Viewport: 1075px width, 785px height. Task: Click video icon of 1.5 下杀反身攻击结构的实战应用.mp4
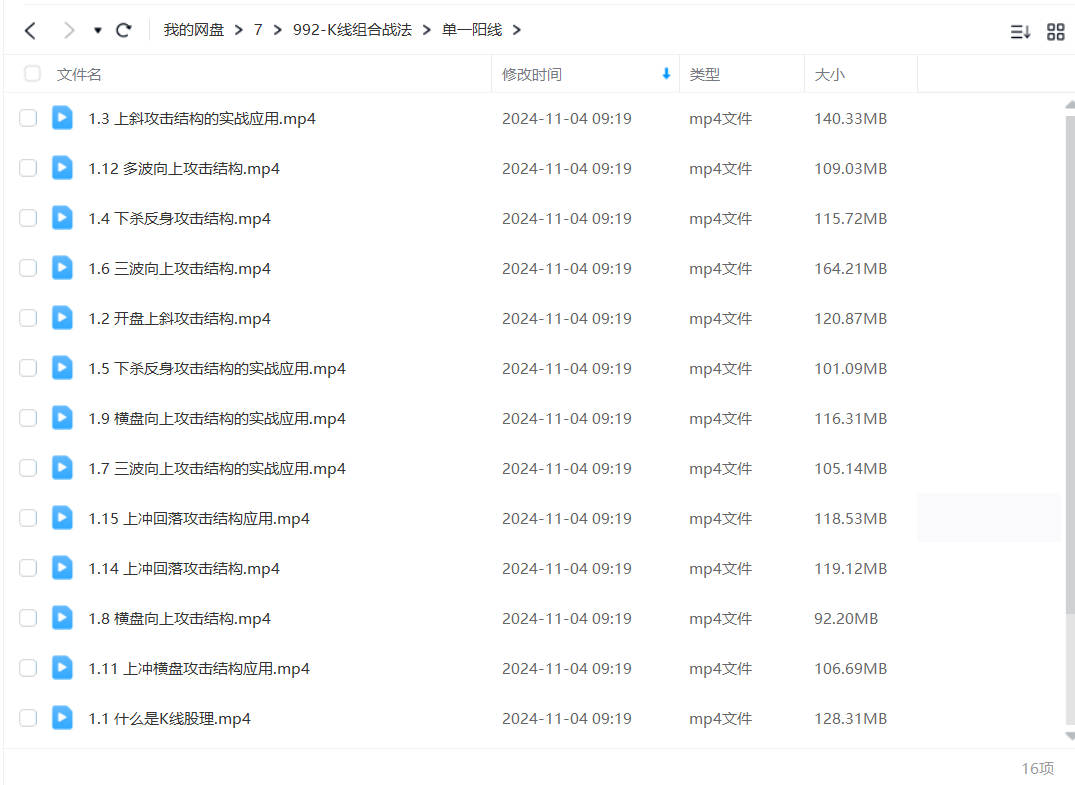62,368
